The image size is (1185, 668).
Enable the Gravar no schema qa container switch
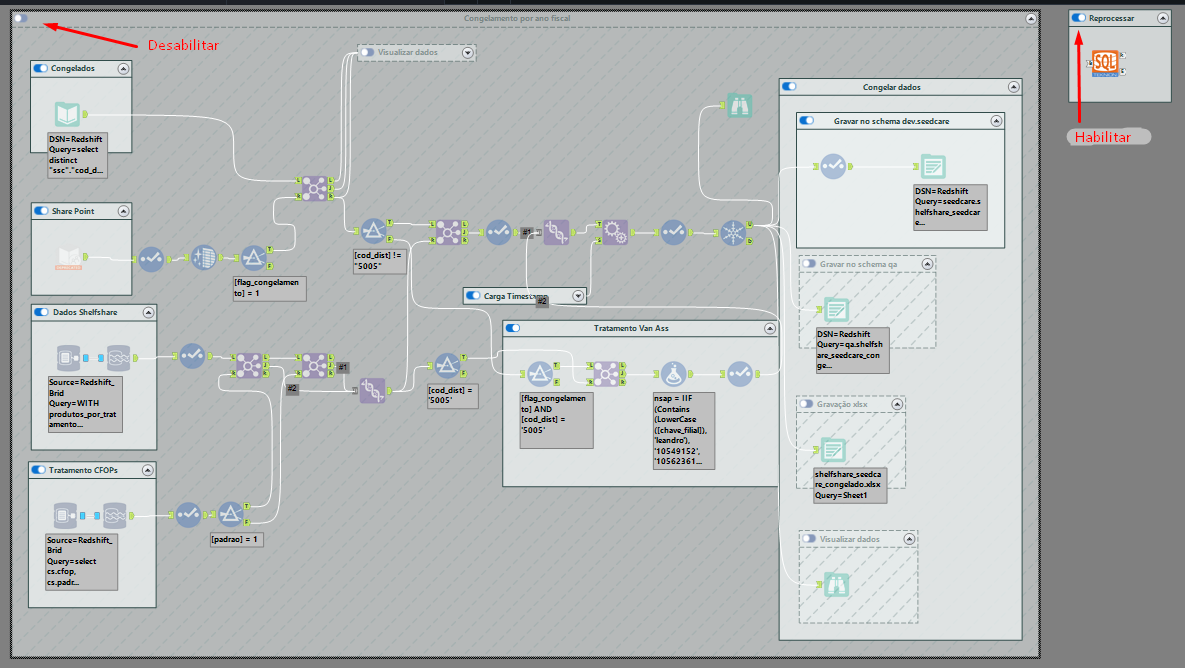coord(809,264)
